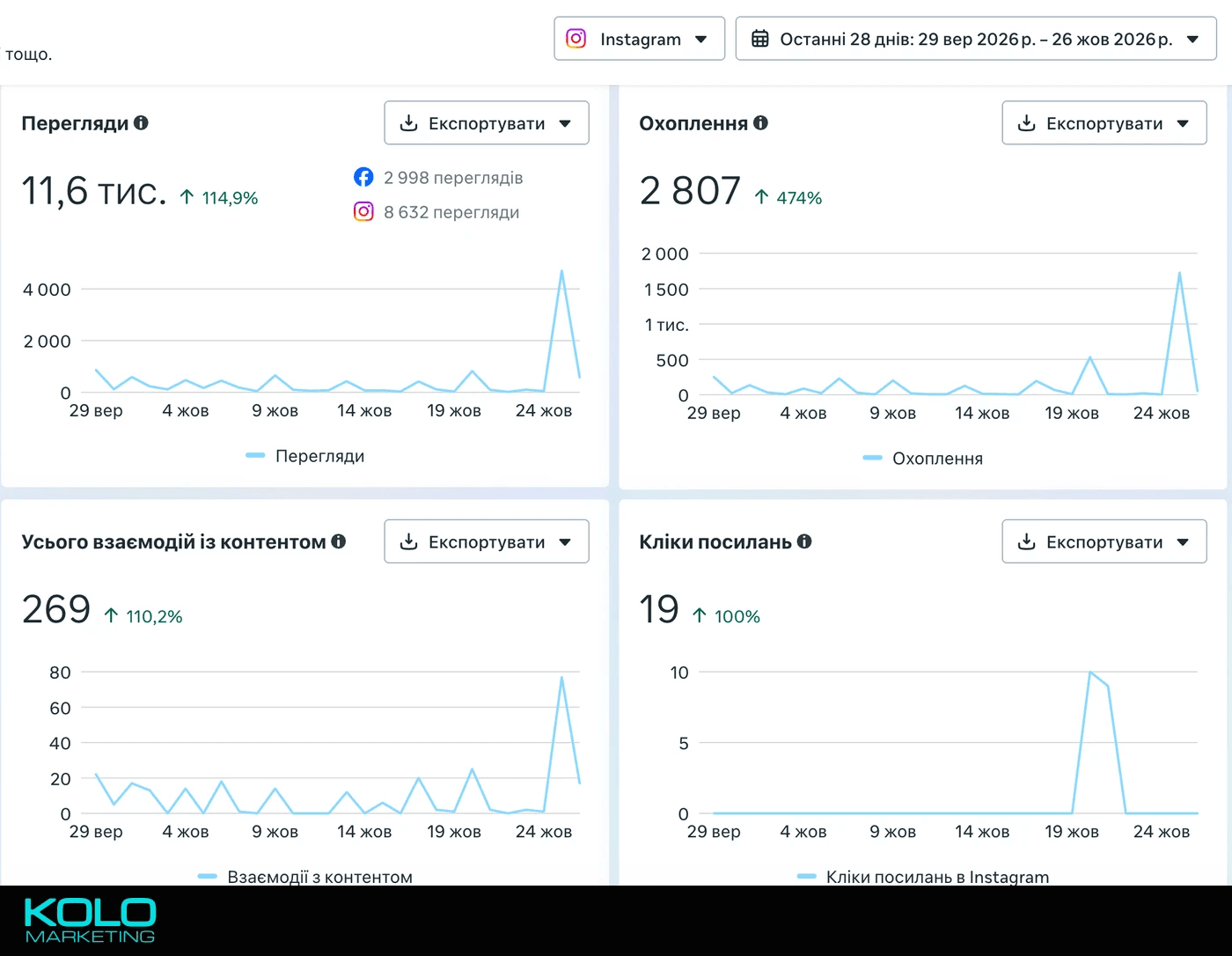Click the 2 807 reach total
This screenshot has width=1232, height=956.
pyautogui.click(x=691, y=191)
